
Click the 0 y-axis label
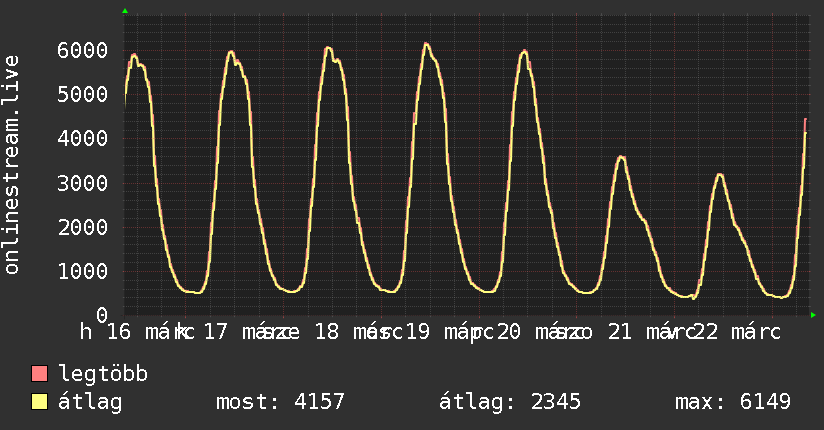click(102, 315)
